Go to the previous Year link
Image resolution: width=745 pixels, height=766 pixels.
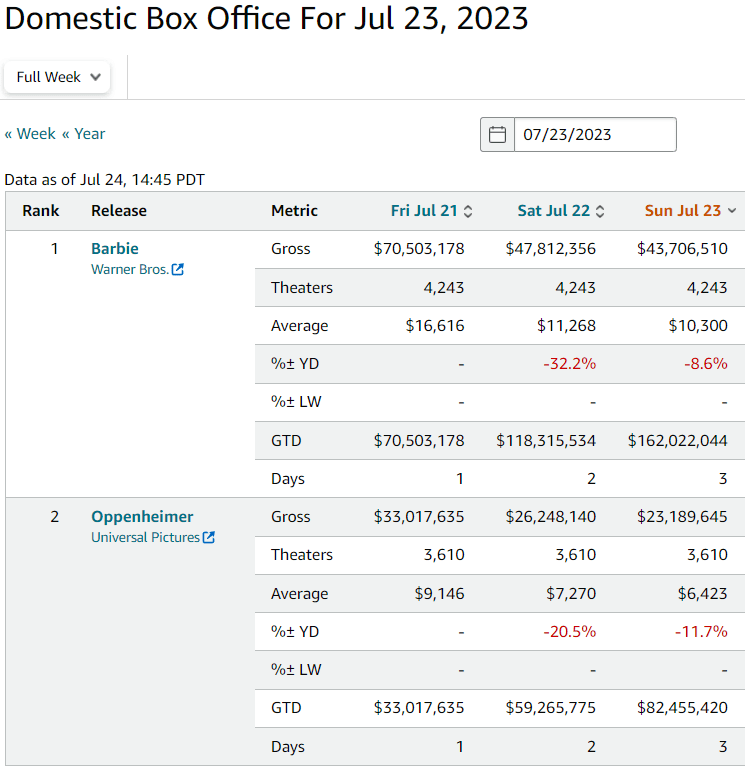pos(83,134)
